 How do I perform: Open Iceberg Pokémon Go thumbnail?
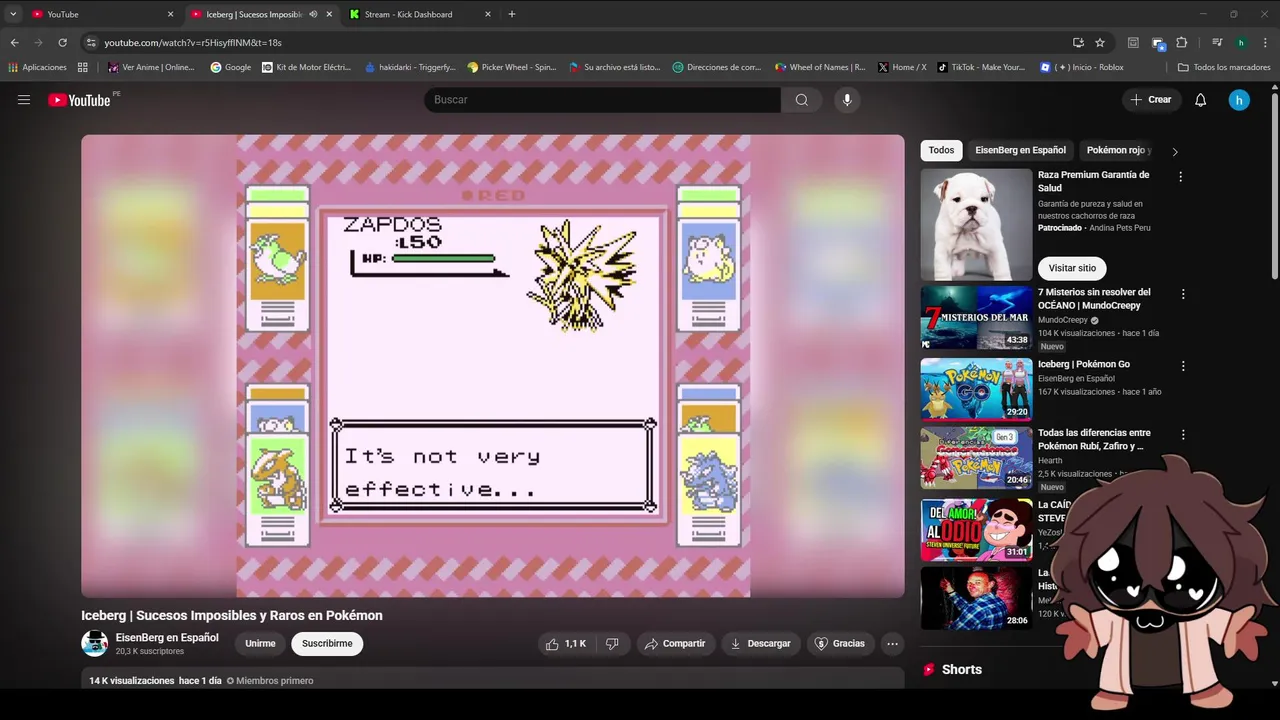[976, 390]
